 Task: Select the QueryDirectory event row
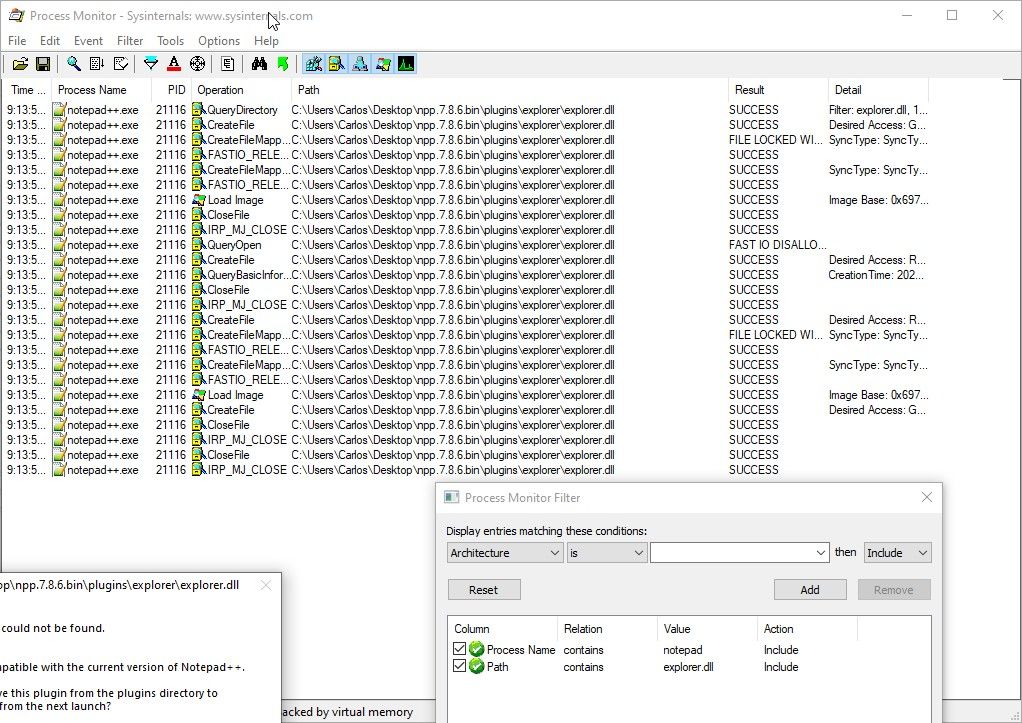467,110
